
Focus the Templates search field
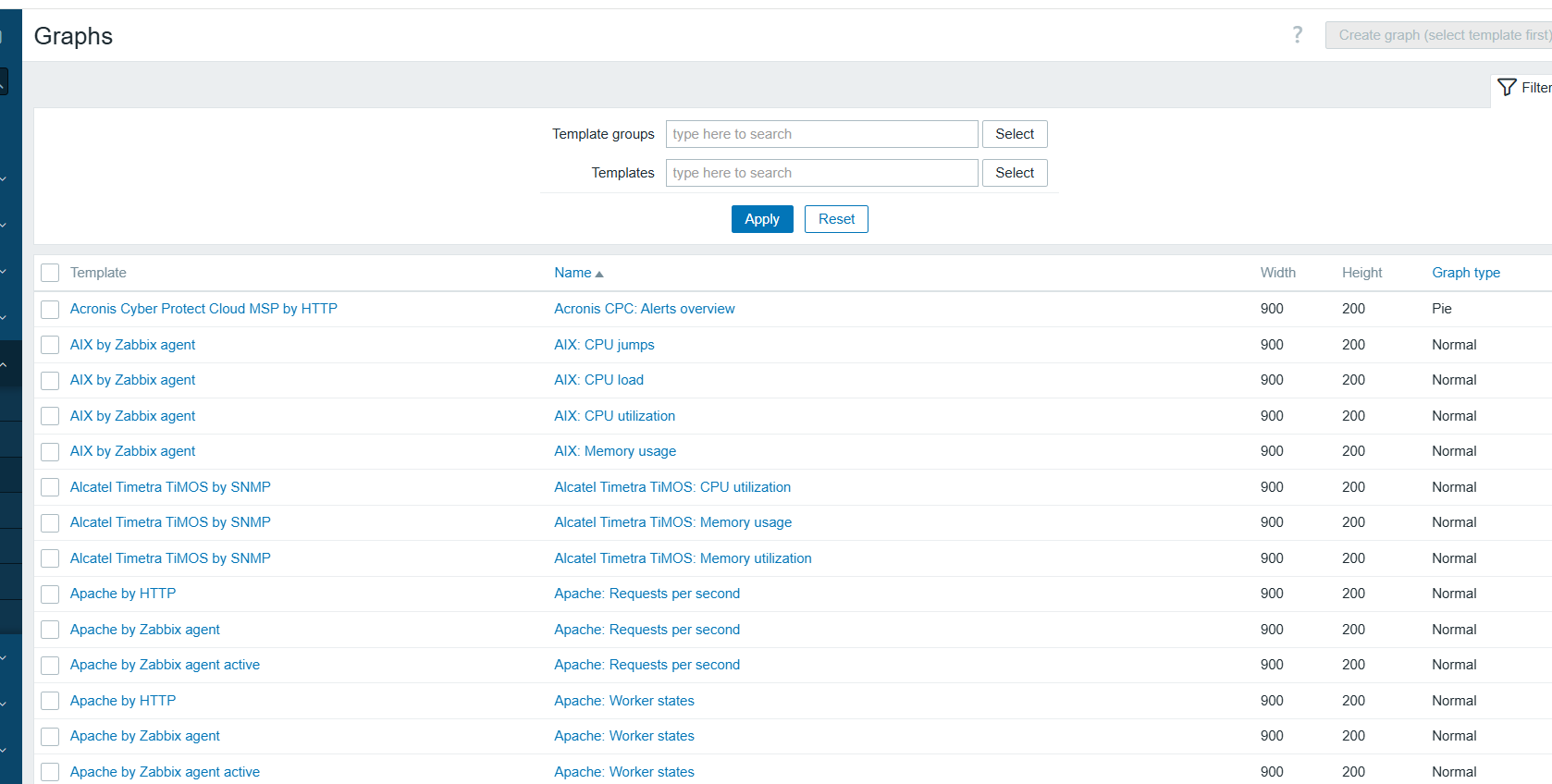click(821, 173)
